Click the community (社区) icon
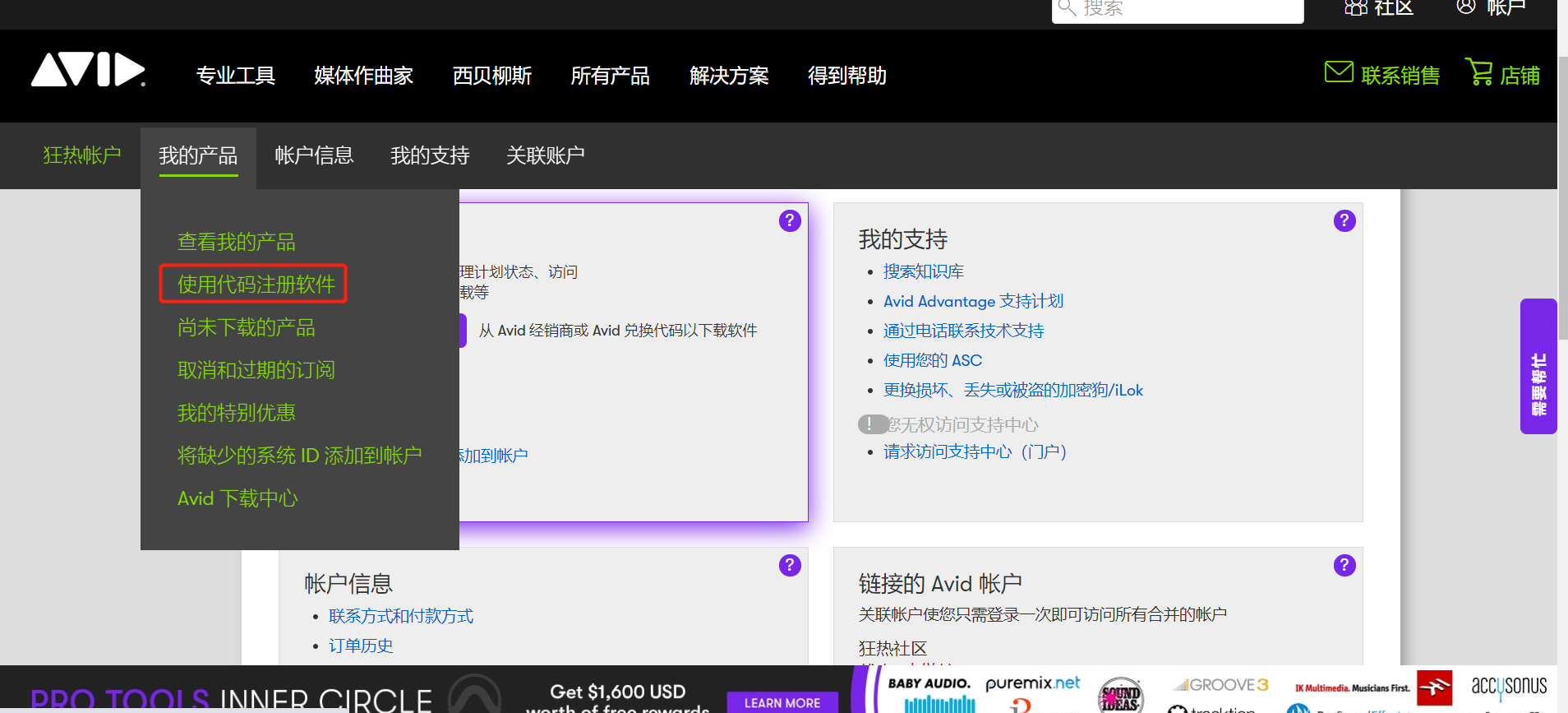The image size is (1568, 713). (x=1356, y=7)
